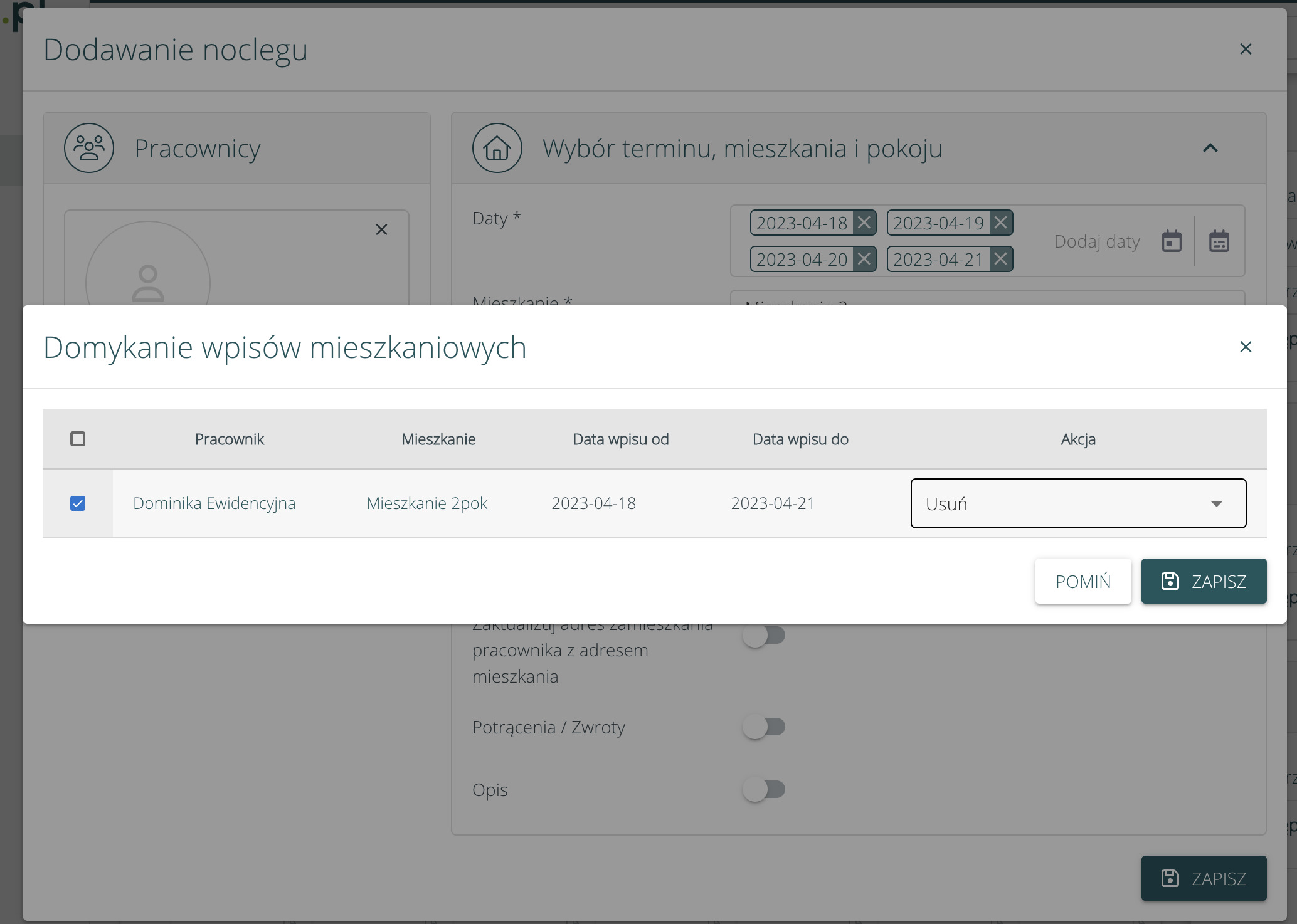
Task: Click ZAPISZ in the Domykanie dialog
Action: pyautogui.click(x=1203, y=581)
